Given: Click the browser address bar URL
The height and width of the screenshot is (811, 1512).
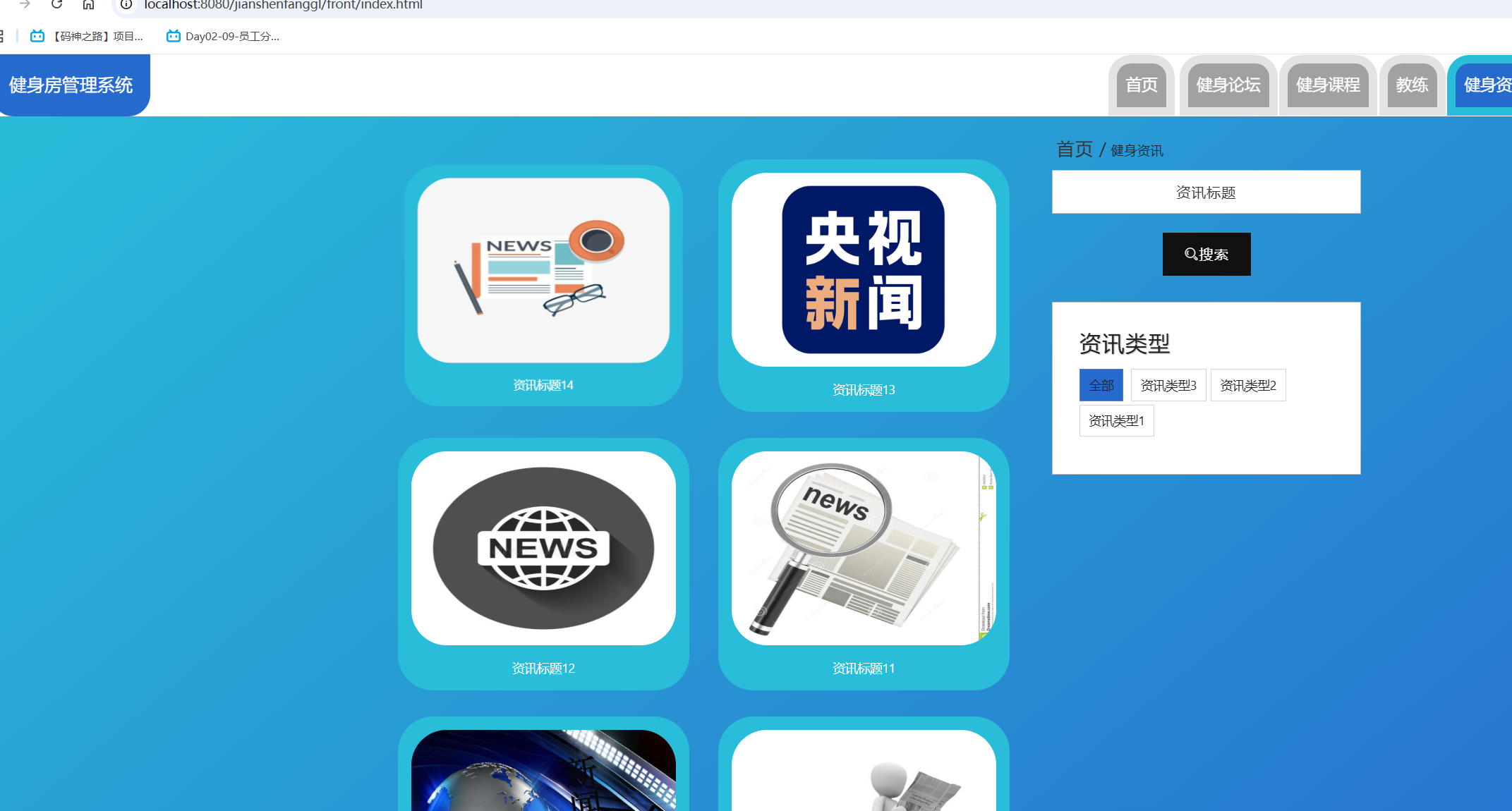Looking at the screenshot, I should tap(283, 5).
